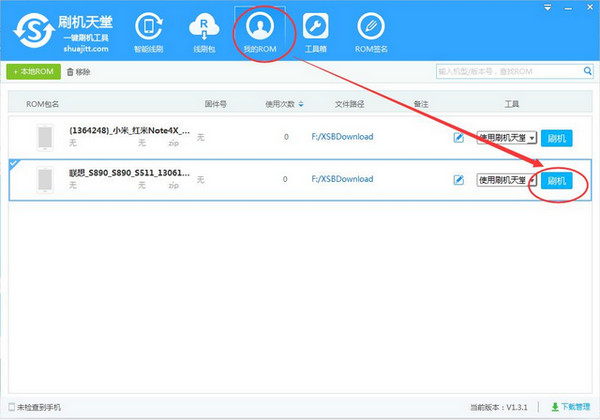Click the 刷机天堂 logo icon
This screenshot has width=600, height=420.
(x=34, y=31)
